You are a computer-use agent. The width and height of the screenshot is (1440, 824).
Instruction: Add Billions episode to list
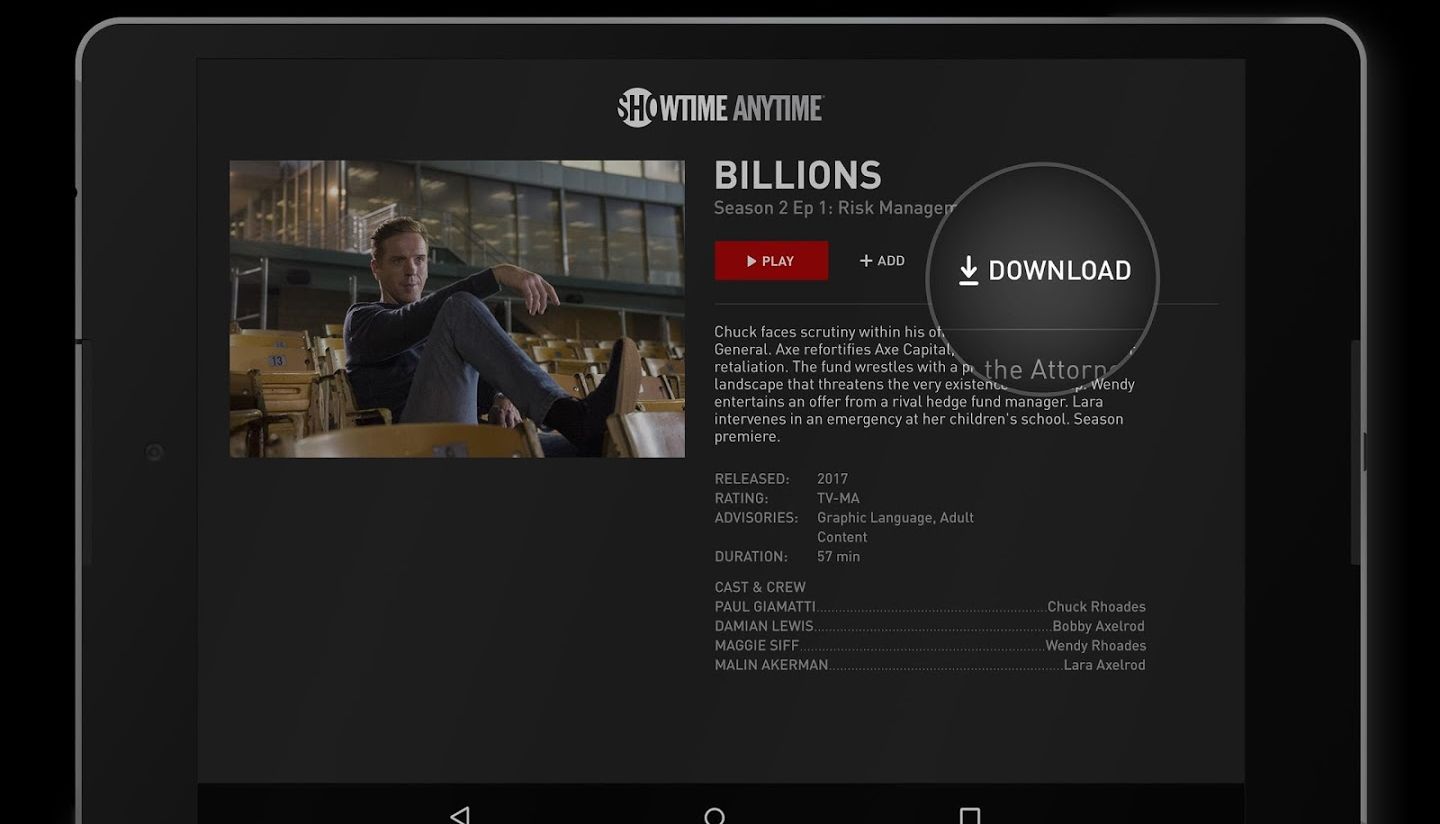pyautogui.click(x=882, y=261)
